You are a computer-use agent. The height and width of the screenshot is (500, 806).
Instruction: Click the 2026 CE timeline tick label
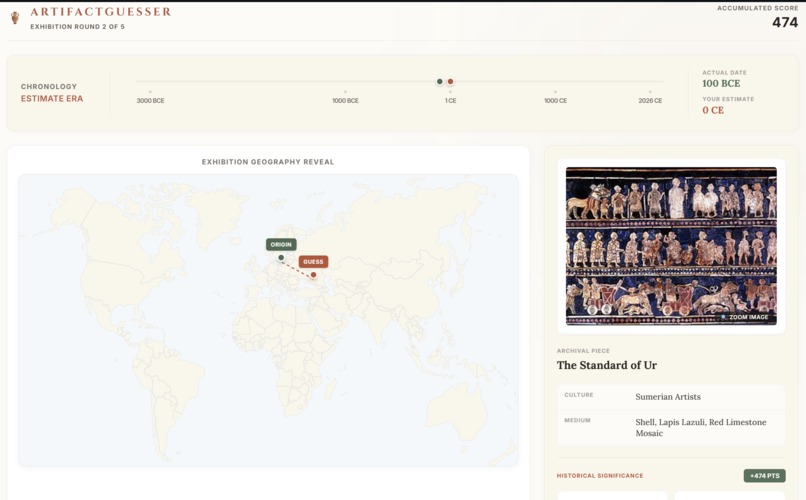pos(650,101)
